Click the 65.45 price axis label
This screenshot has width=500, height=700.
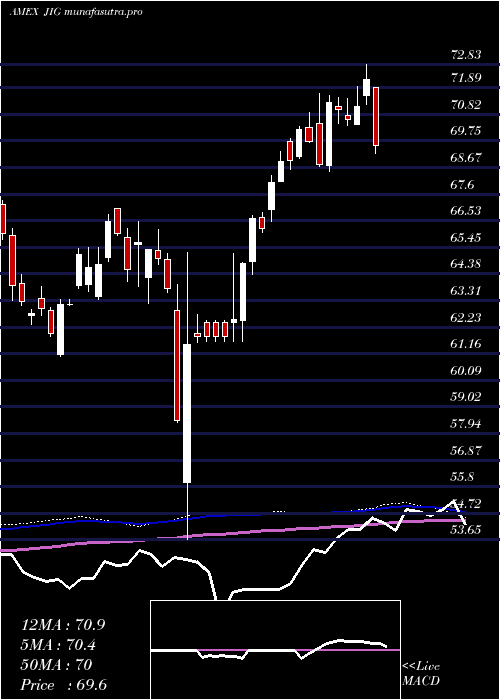467,238
